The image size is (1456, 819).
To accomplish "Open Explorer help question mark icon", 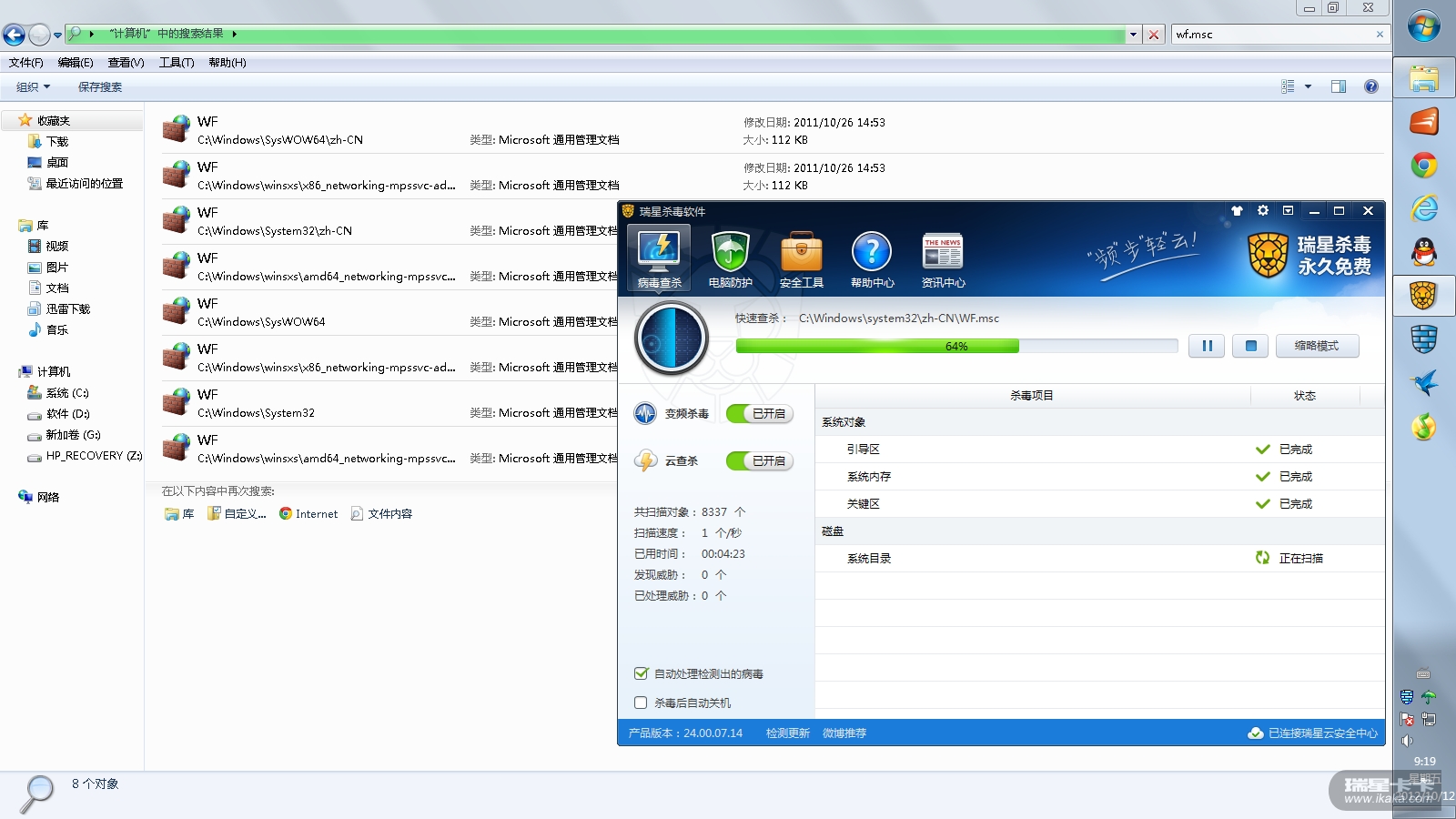I will 1371,87.
